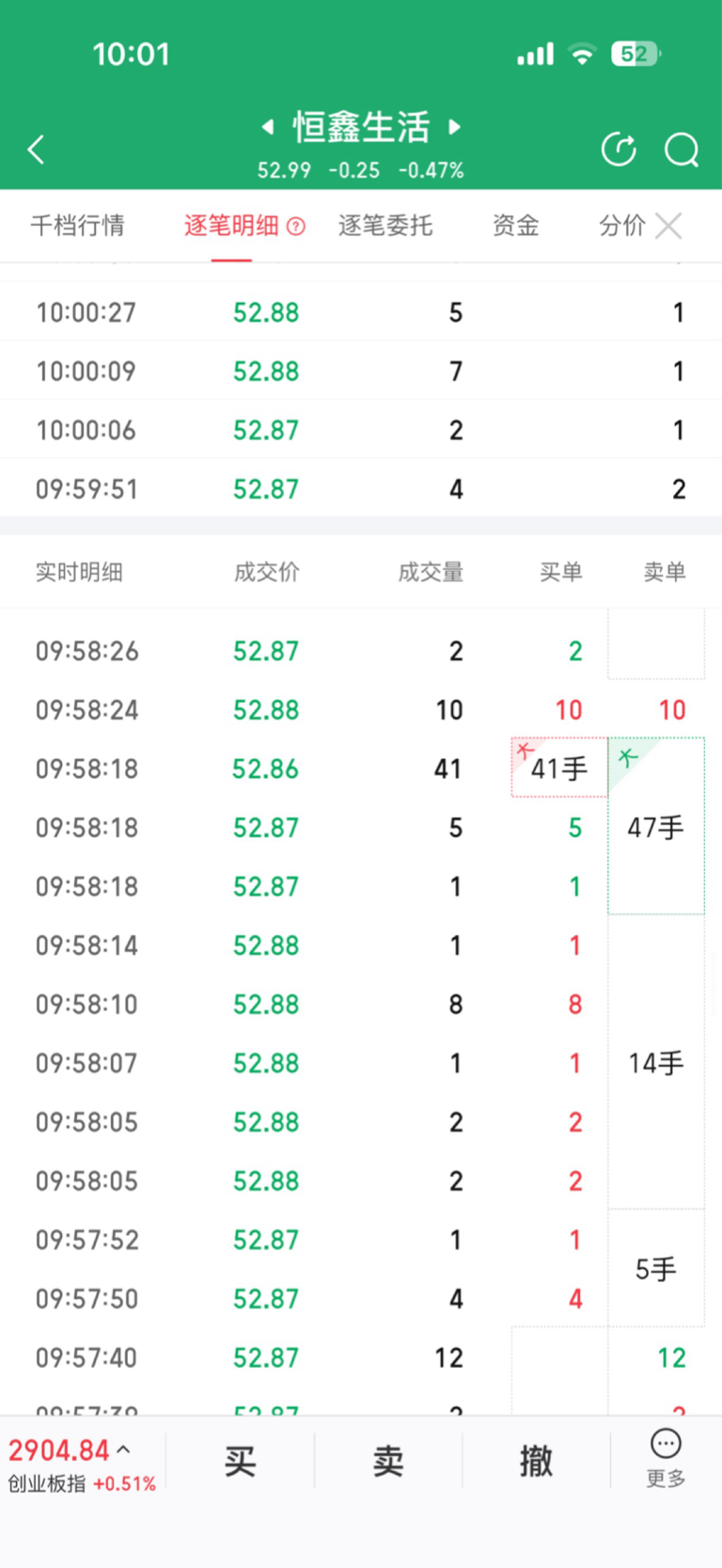Screen dimensions: 722x1568
Task: Tap stock title 恒鑫生活
Action: tap(361, 127)
